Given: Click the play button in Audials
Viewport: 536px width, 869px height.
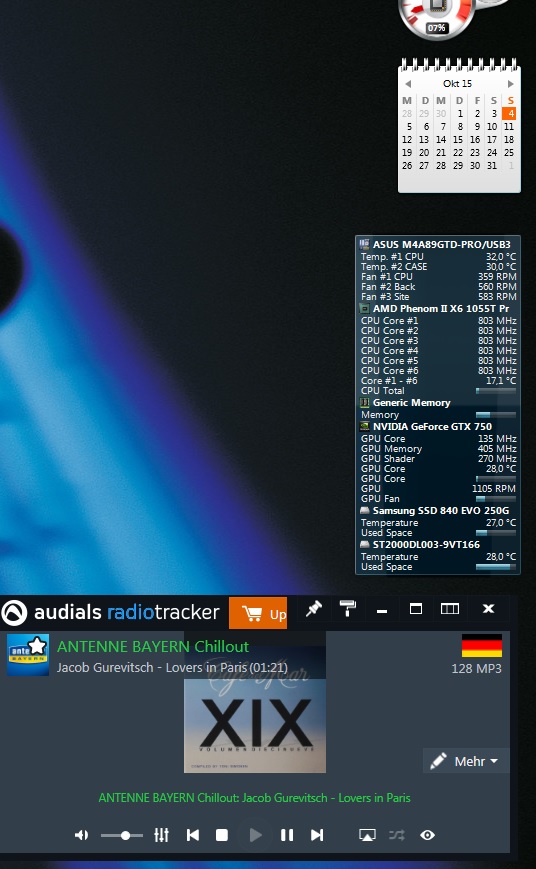Looking at the screenshot, I should (x=255, y=835).
